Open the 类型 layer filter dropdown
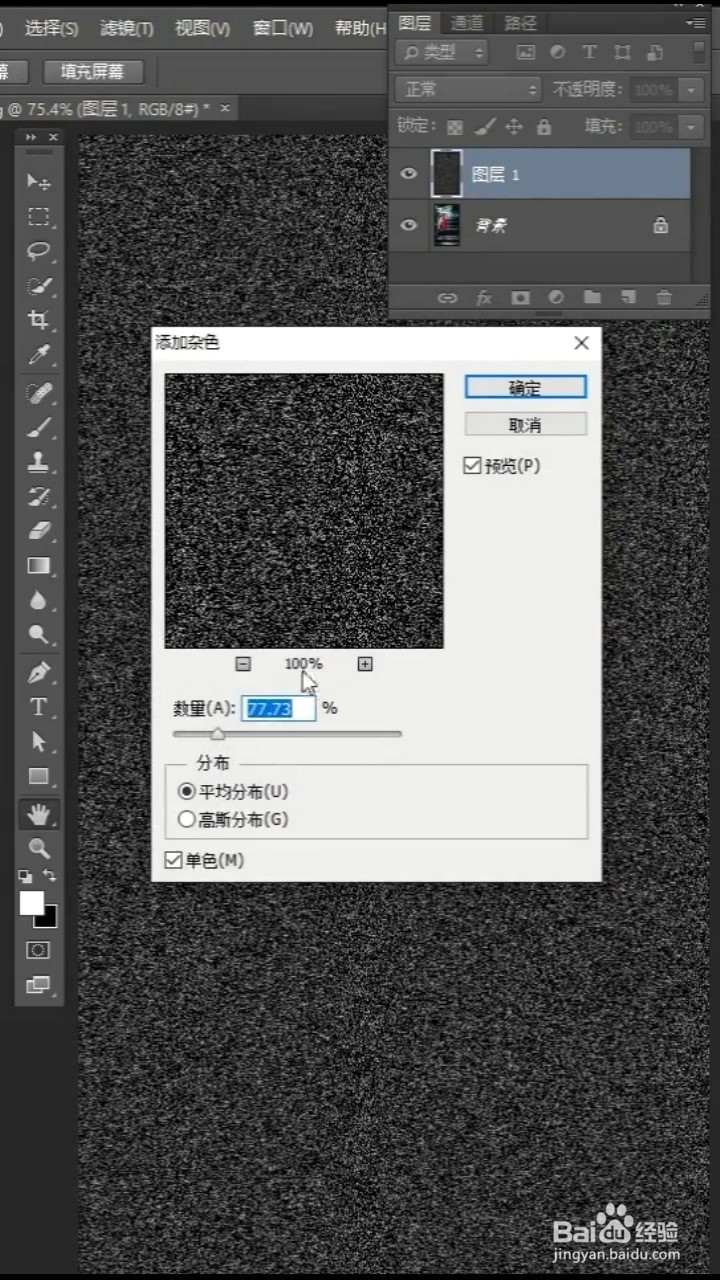Screen dimensions: 720x1280 pos(442,51)
